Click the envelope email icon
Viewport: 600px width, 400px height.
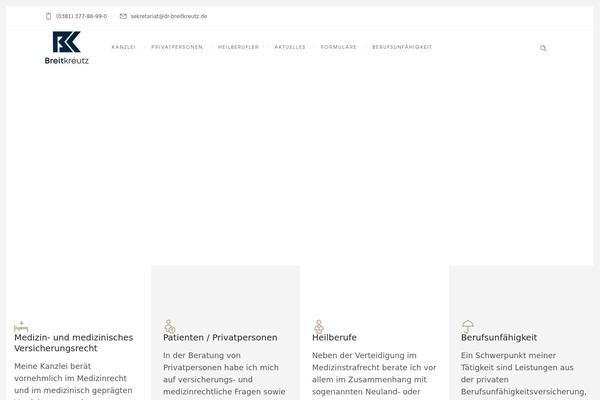[123, 16]
